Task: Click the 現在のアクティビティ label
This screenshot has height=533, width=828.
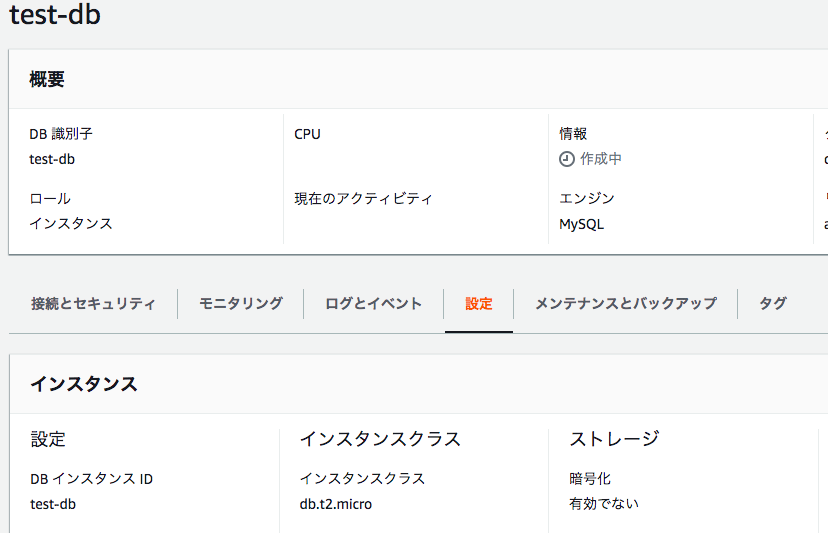Action: pyautogui.click(x=363, y=199)
